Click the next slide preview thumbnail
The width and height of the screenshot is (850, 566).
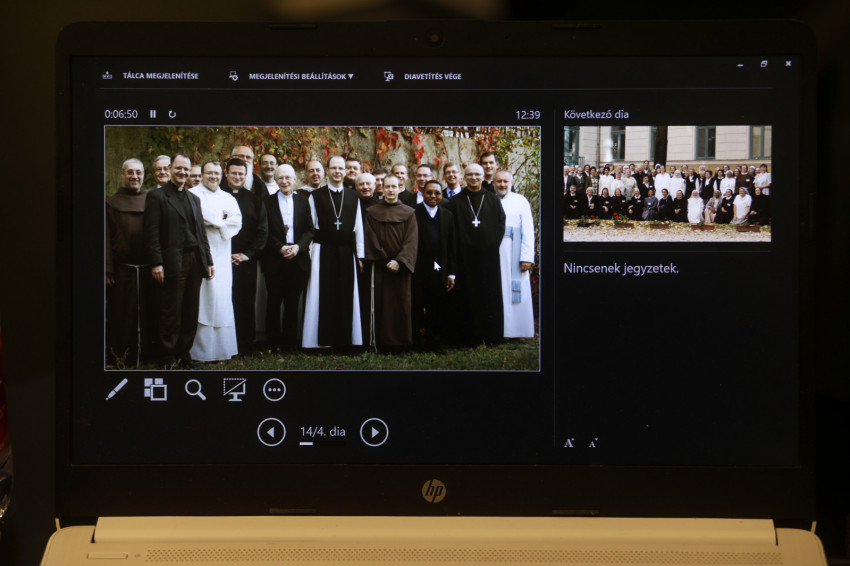pos(666,183)
